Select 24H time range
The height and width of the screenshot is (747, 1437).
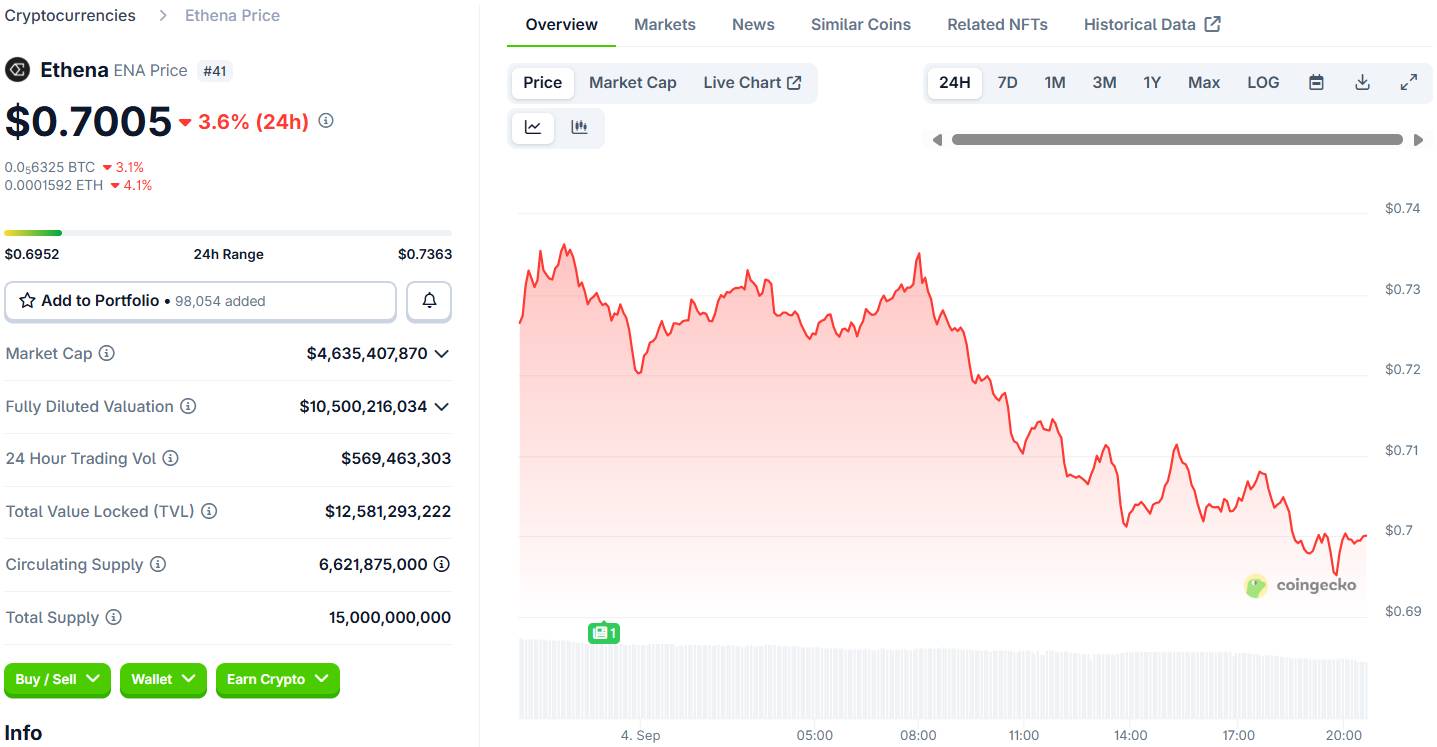(x=955, y=83)
